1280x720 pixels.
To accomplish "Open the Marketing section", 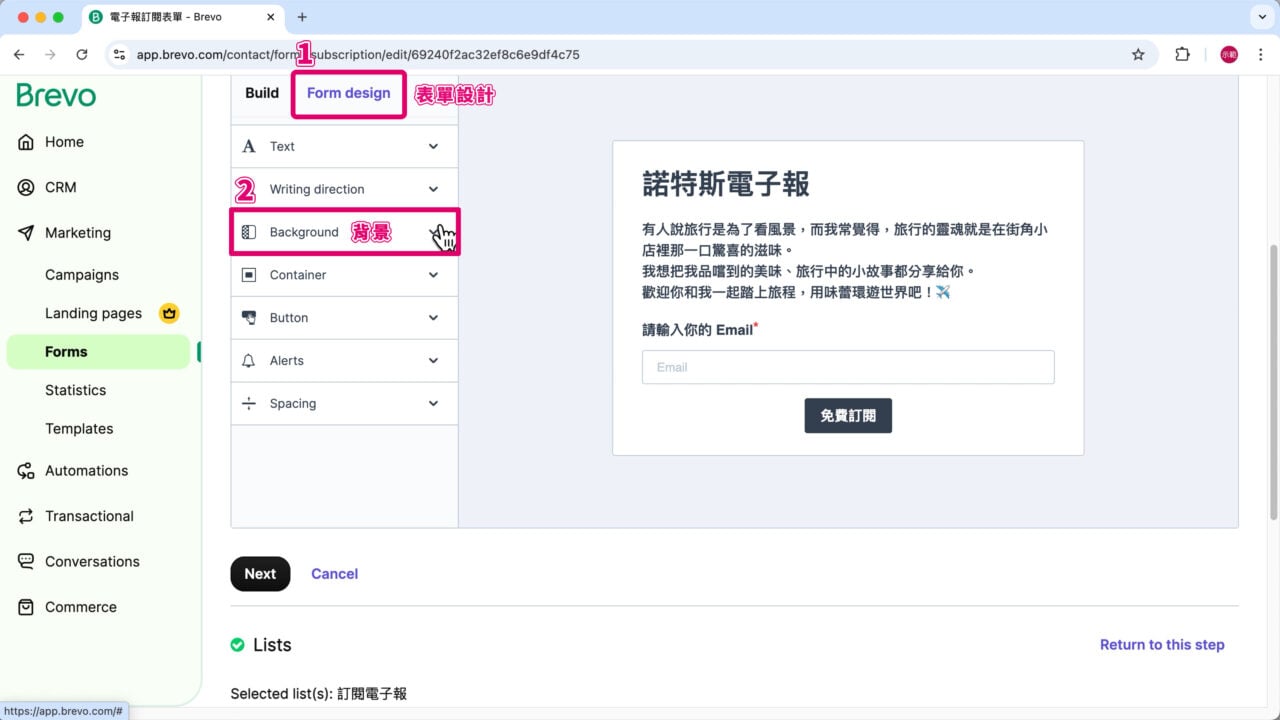I will tap(77, 232).
